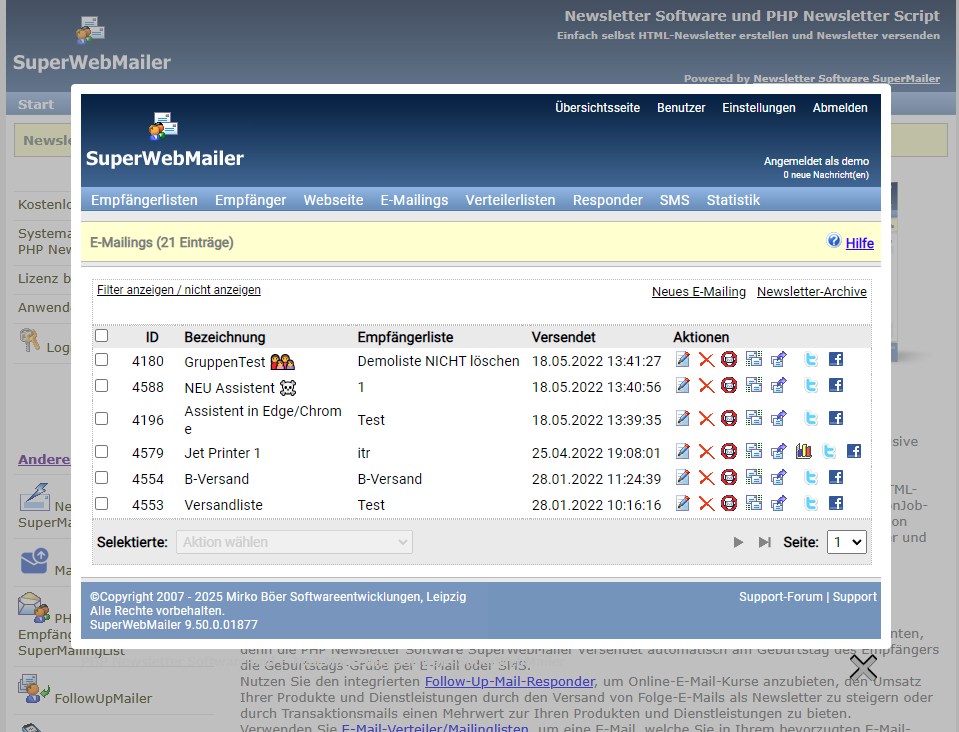Click Facebook icon in Jet Printer 1 row
Viewport: 959px width, 732px height.
[854, 451]
